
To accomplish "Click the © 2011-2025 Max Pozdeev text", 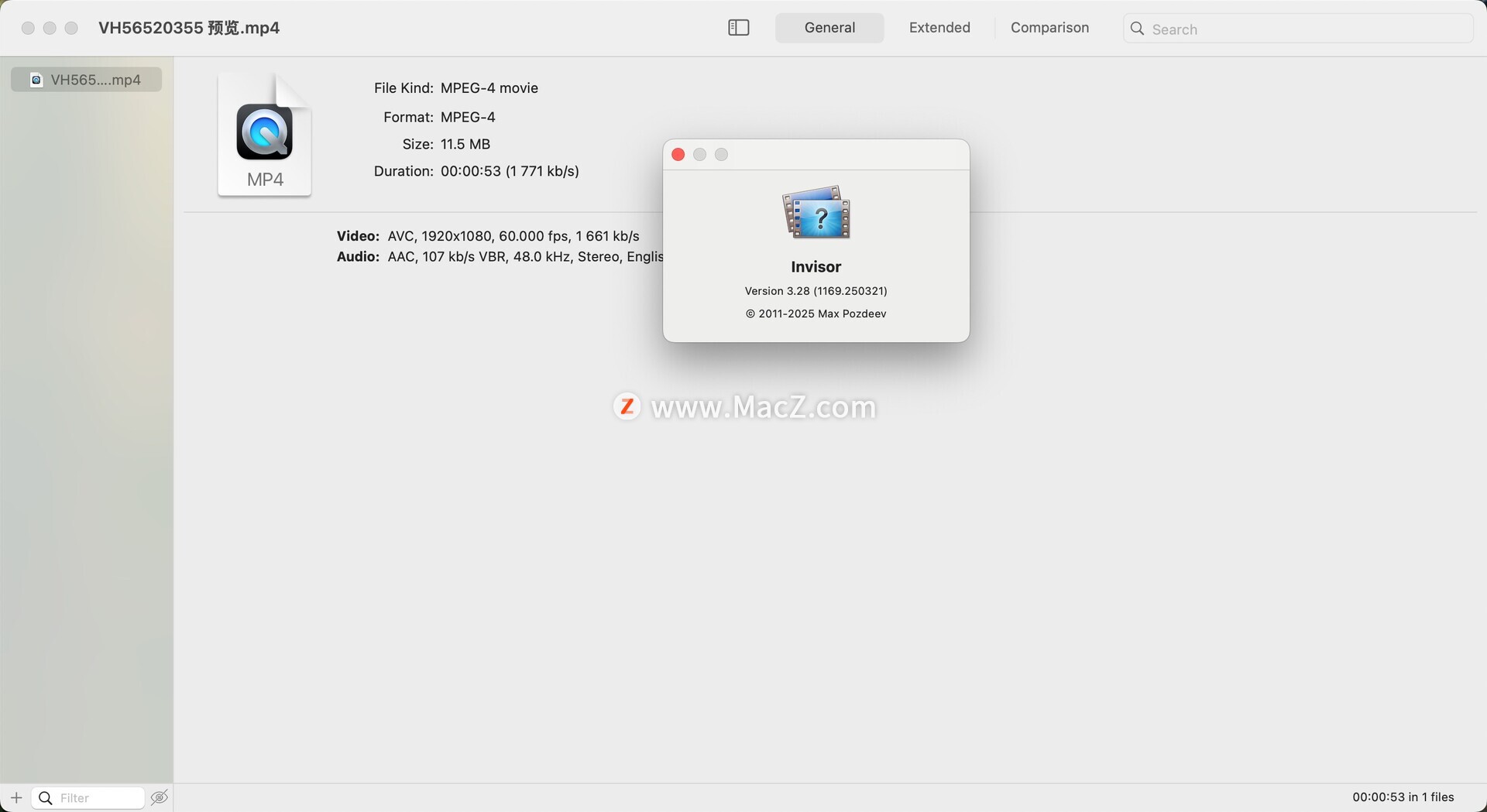I will click(816, 313).
